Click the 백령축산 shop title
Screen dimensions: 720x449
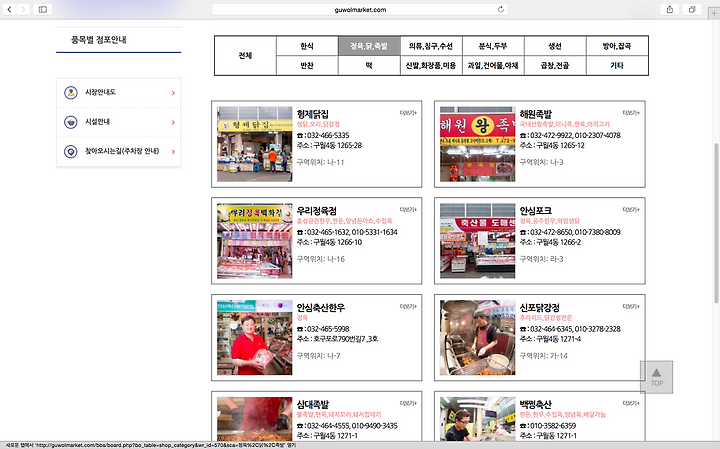click(536, 404)
